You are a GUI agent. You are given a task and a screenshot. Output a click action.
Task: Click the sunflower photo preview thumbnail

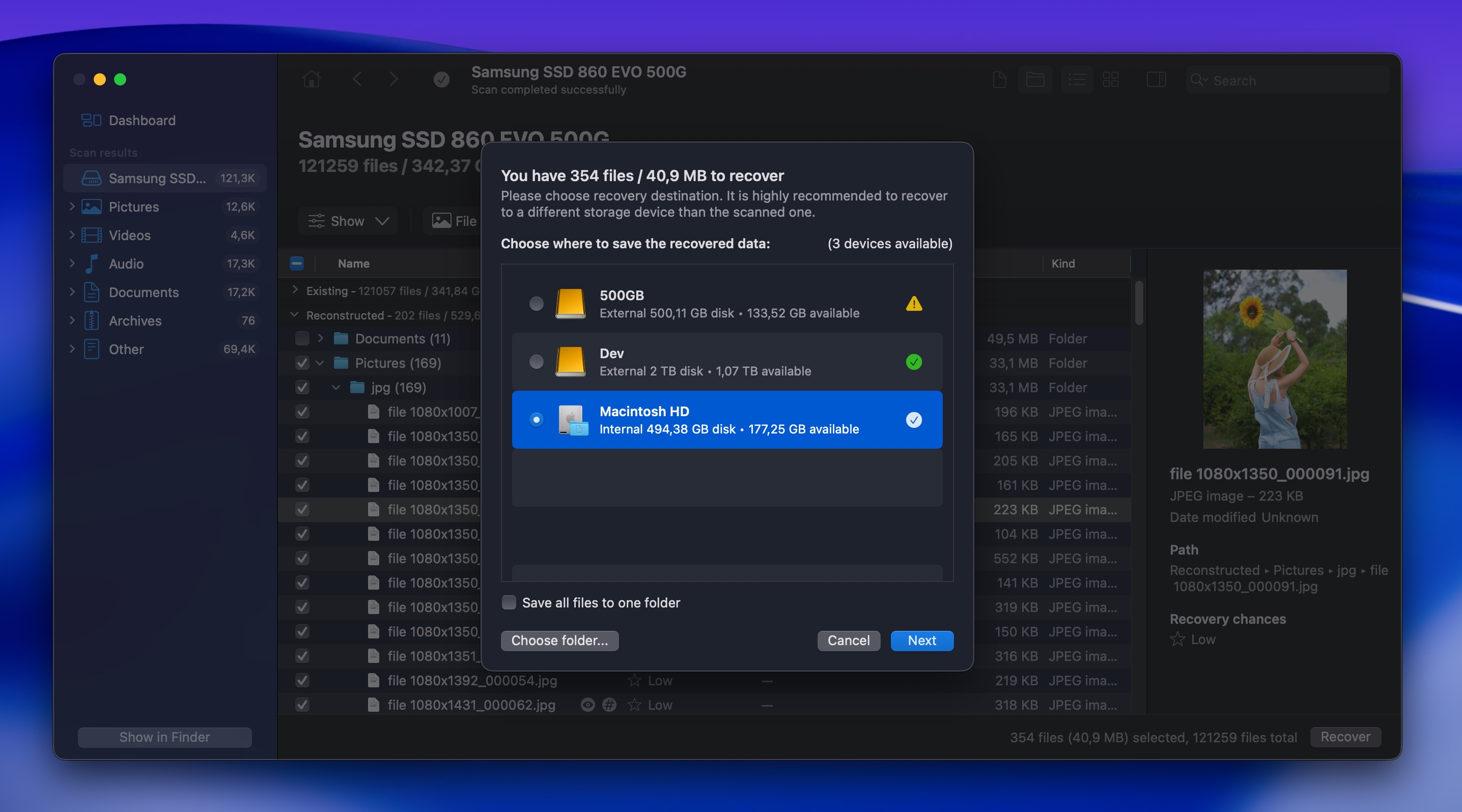[1275, 359]
